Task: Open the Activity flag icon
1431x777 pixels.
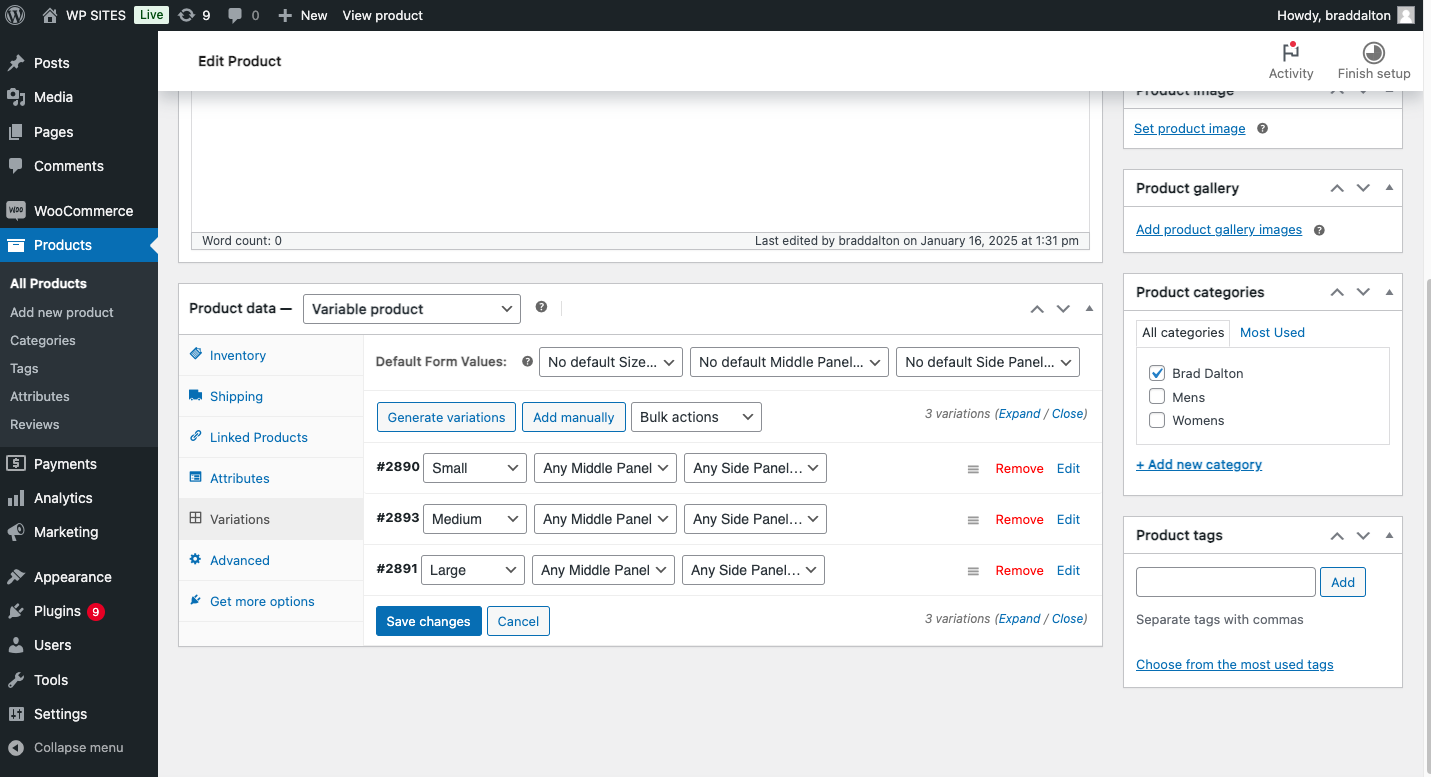Action: coord(1290,52)
